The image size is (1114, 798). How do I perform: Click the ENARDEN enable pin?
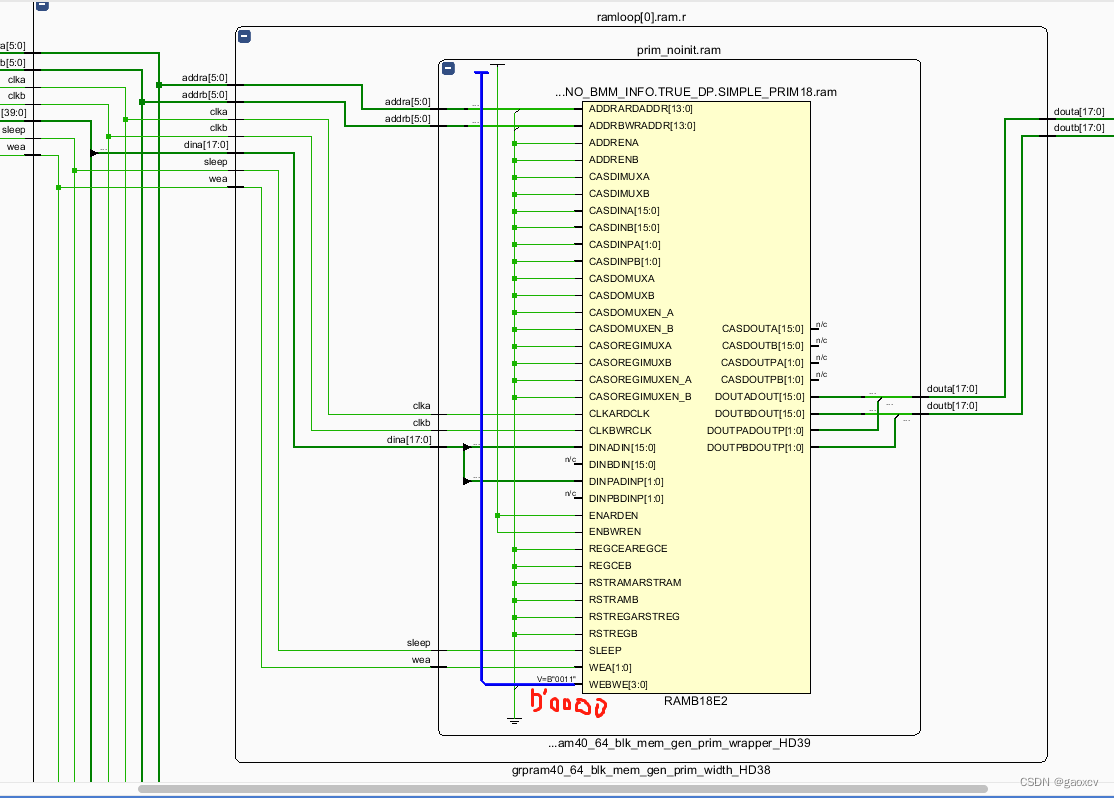pos(611,515)
